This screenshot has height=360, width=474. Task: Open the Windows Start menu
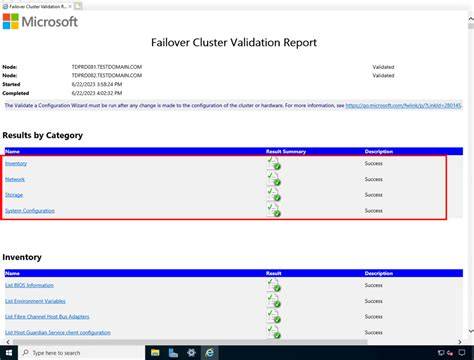coord(9,353)
